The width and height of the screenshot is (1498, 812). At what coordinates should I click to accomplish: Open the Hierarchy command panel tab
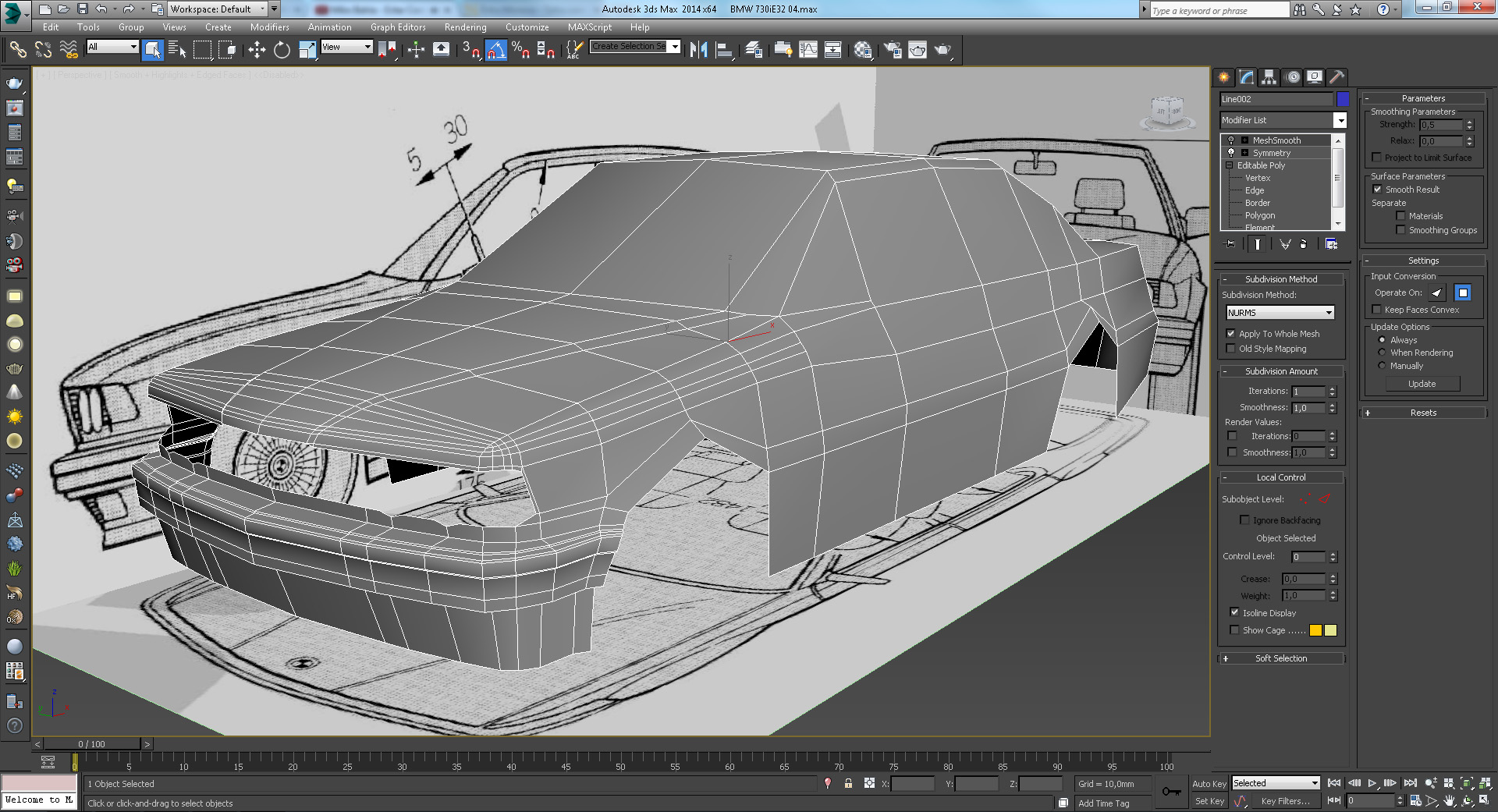pyautogui.click(x=1269, y=77)
